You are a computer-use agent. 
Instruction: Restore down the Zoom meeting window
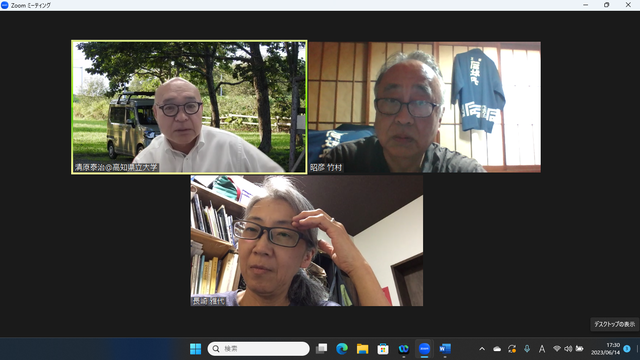[607, 5]
